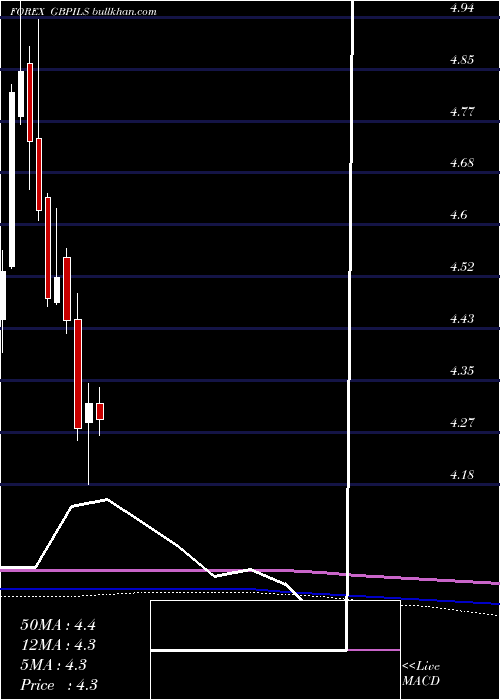Click the 4.6 price axis label
Viewport: 500px width, 700px height.
(x=458, y=215)
